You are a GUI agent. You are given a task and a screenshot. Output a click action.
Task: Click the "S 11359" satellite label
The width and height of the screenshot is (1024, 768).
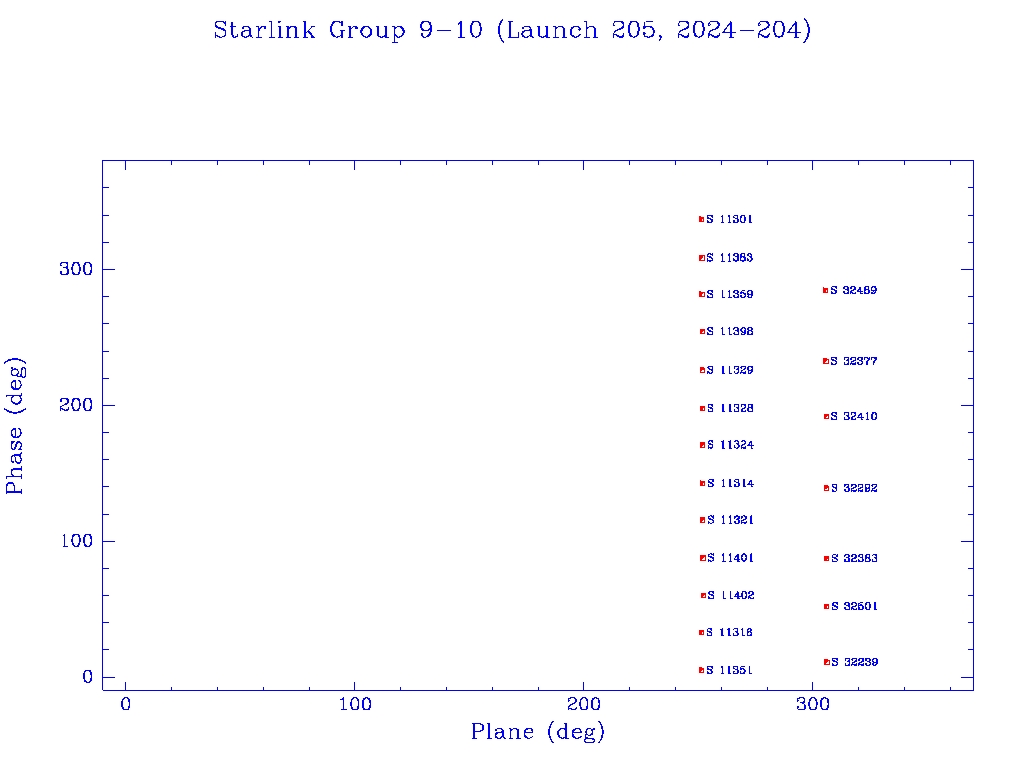(x=729, y=295)
